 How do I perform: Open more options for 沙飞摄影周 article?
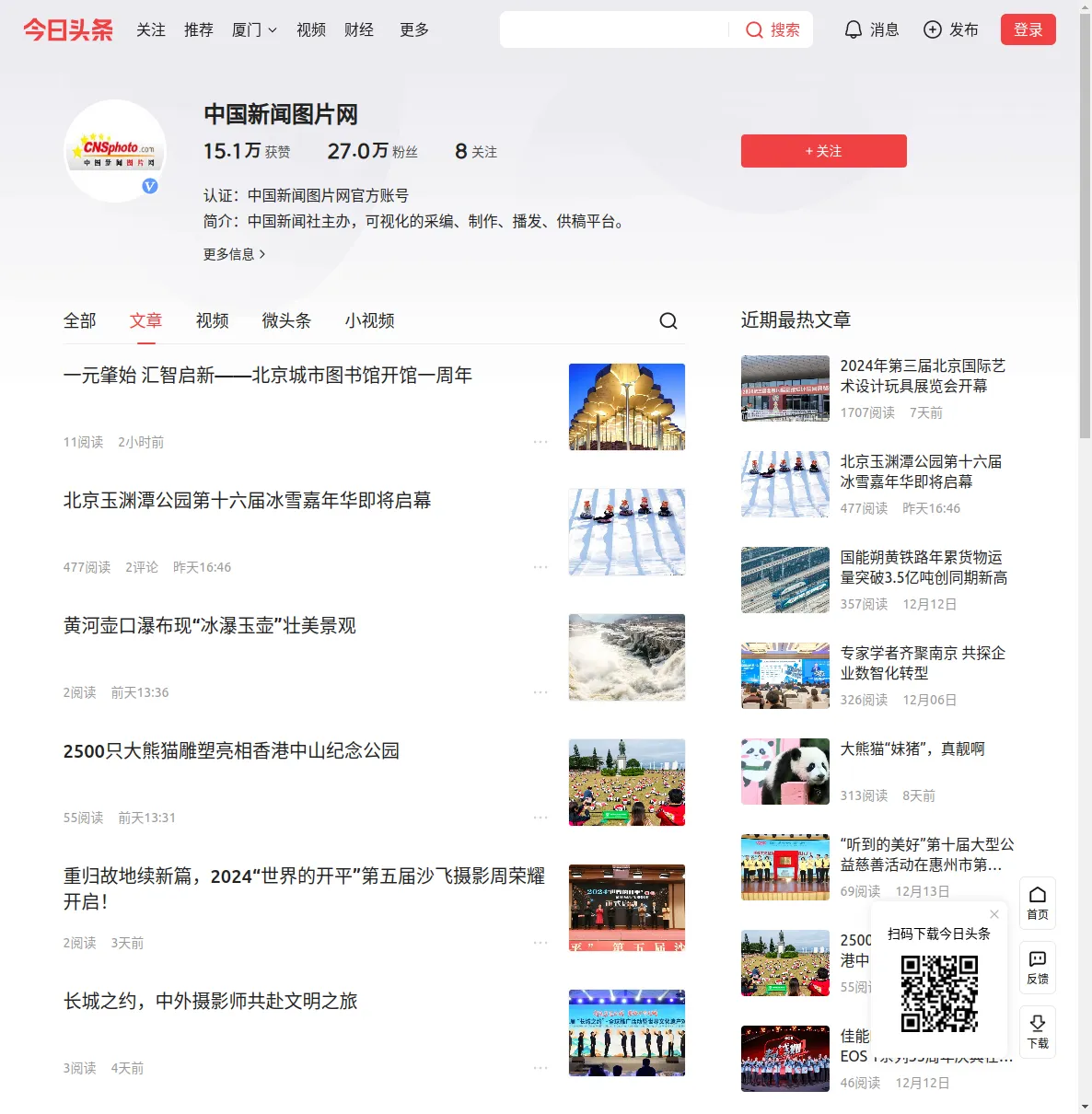click(x=540, y=943)
